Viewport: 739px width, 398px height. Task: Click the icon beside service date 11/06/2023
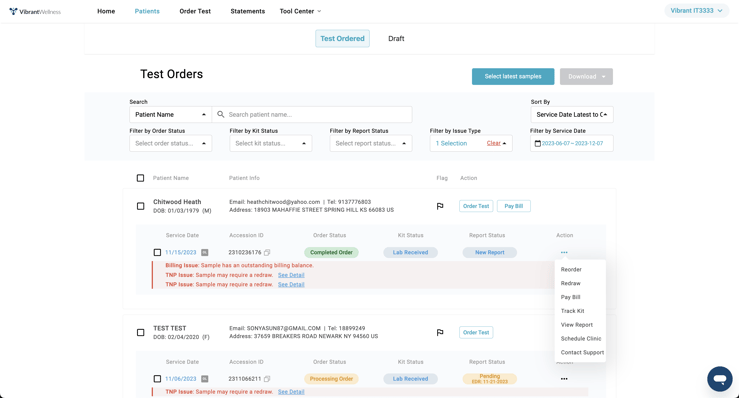[x=205, y=379]
